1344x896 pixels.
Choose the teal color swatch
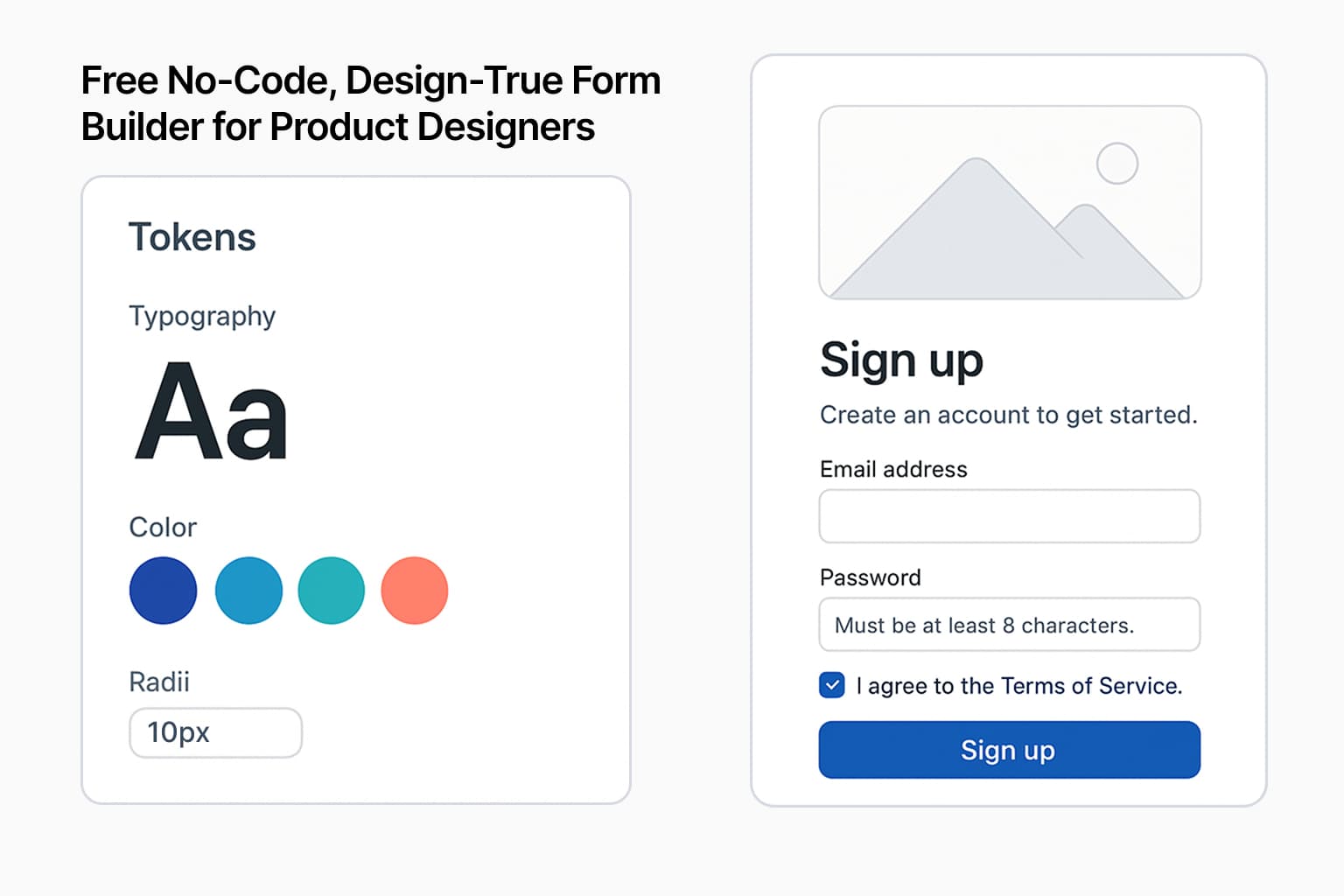(331, 591)
